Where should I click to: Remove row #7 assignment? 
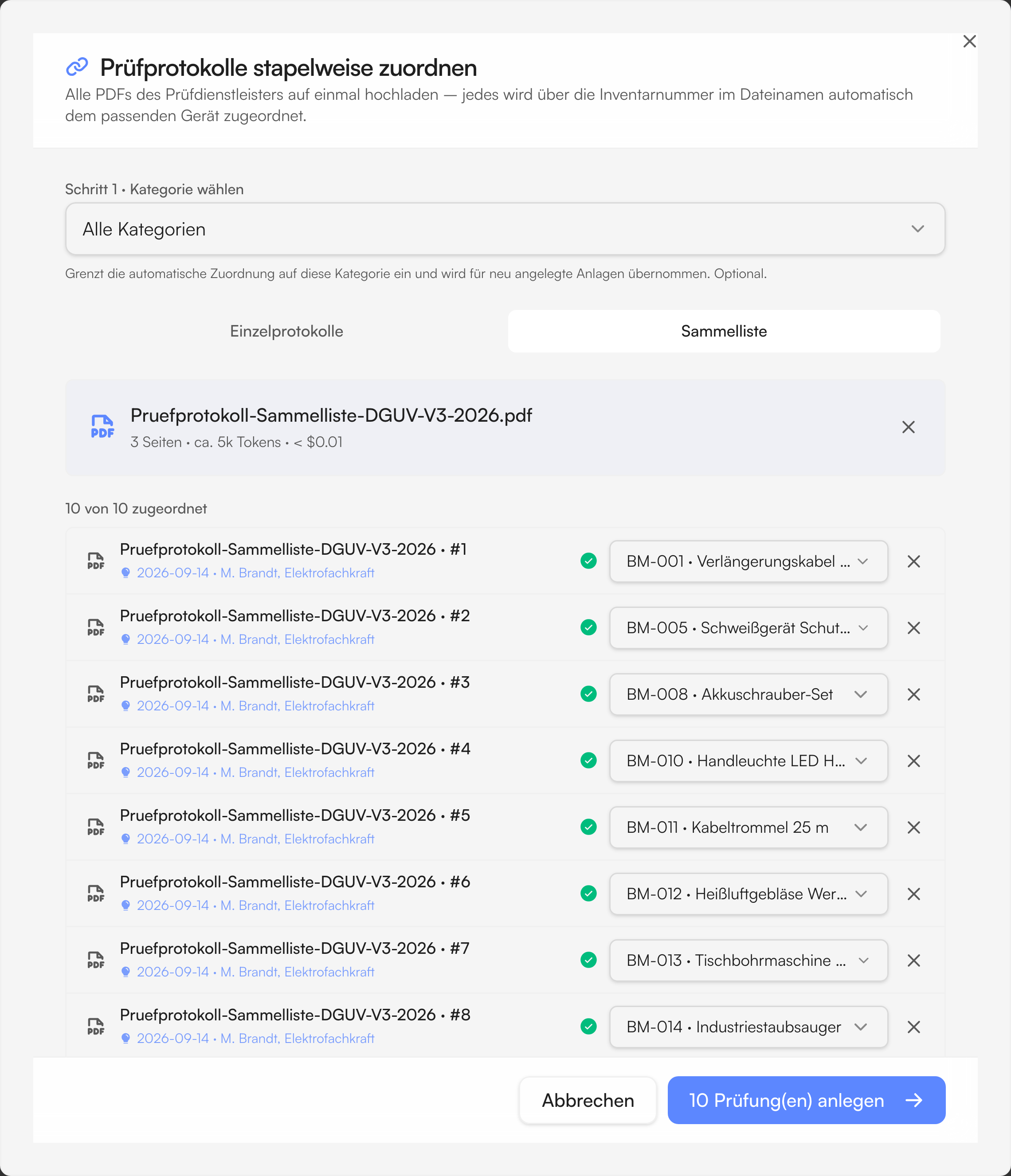coord(913,960)
